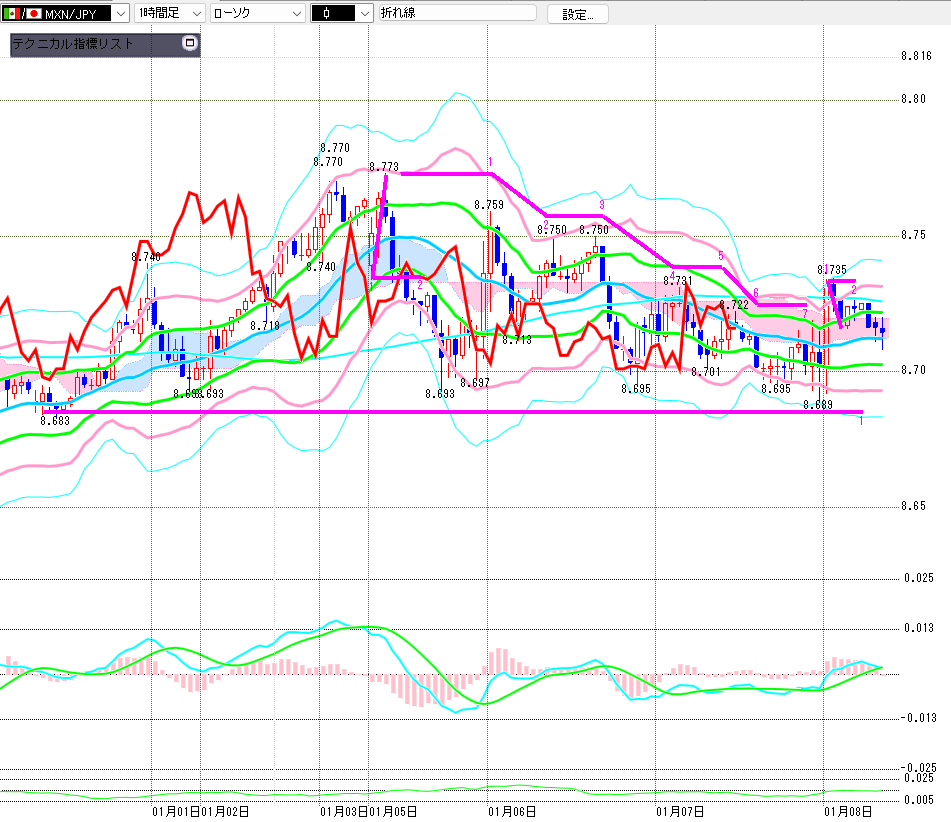Expand the テクニカル指標リスト panel via its square icon
951x822 pixels.
click(190, 44)
